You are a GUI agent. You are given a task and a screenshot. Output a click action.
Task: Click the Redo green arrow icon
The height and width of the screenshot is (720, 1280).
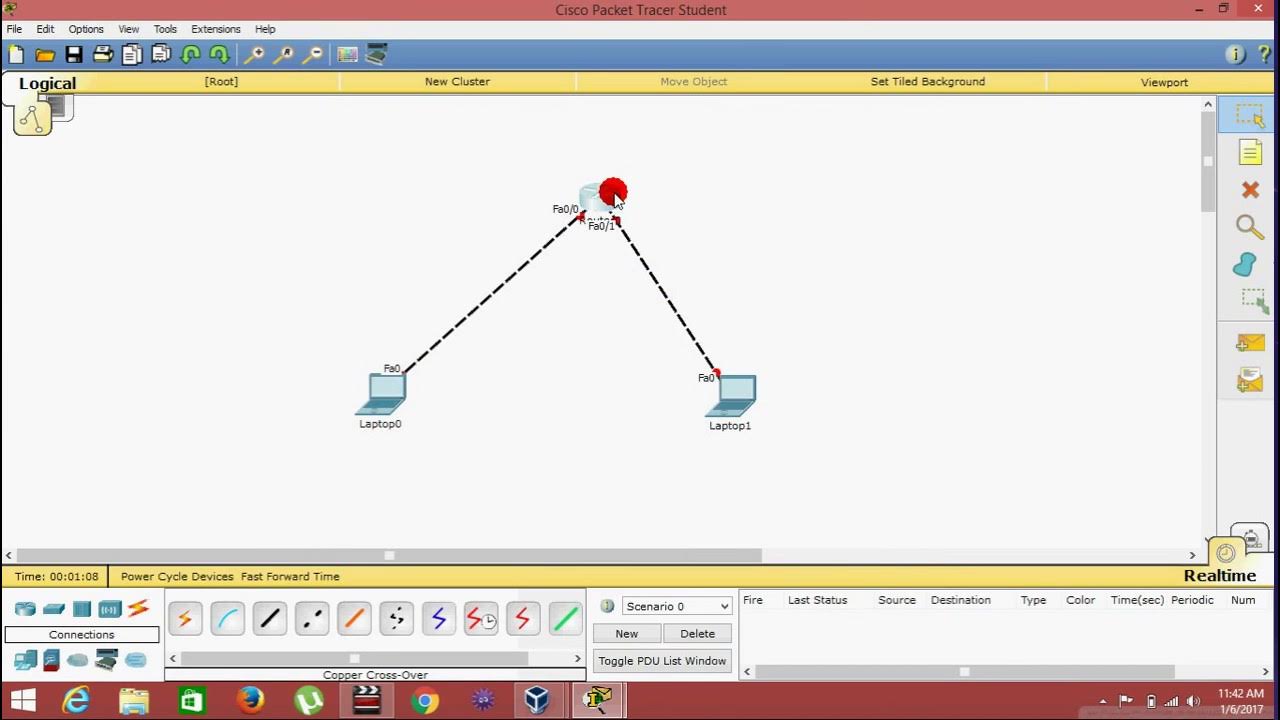pyautogui.click(x=220, y=55)
